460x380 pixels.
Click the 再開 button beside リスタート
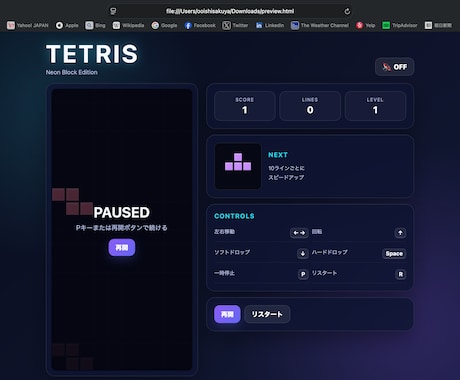pos(227,314)
